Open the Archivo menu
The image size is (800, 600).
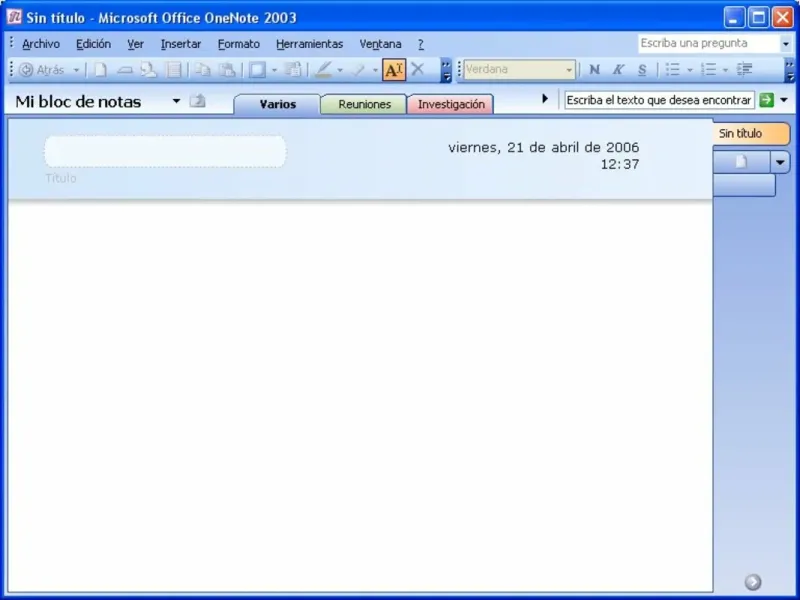41,44
